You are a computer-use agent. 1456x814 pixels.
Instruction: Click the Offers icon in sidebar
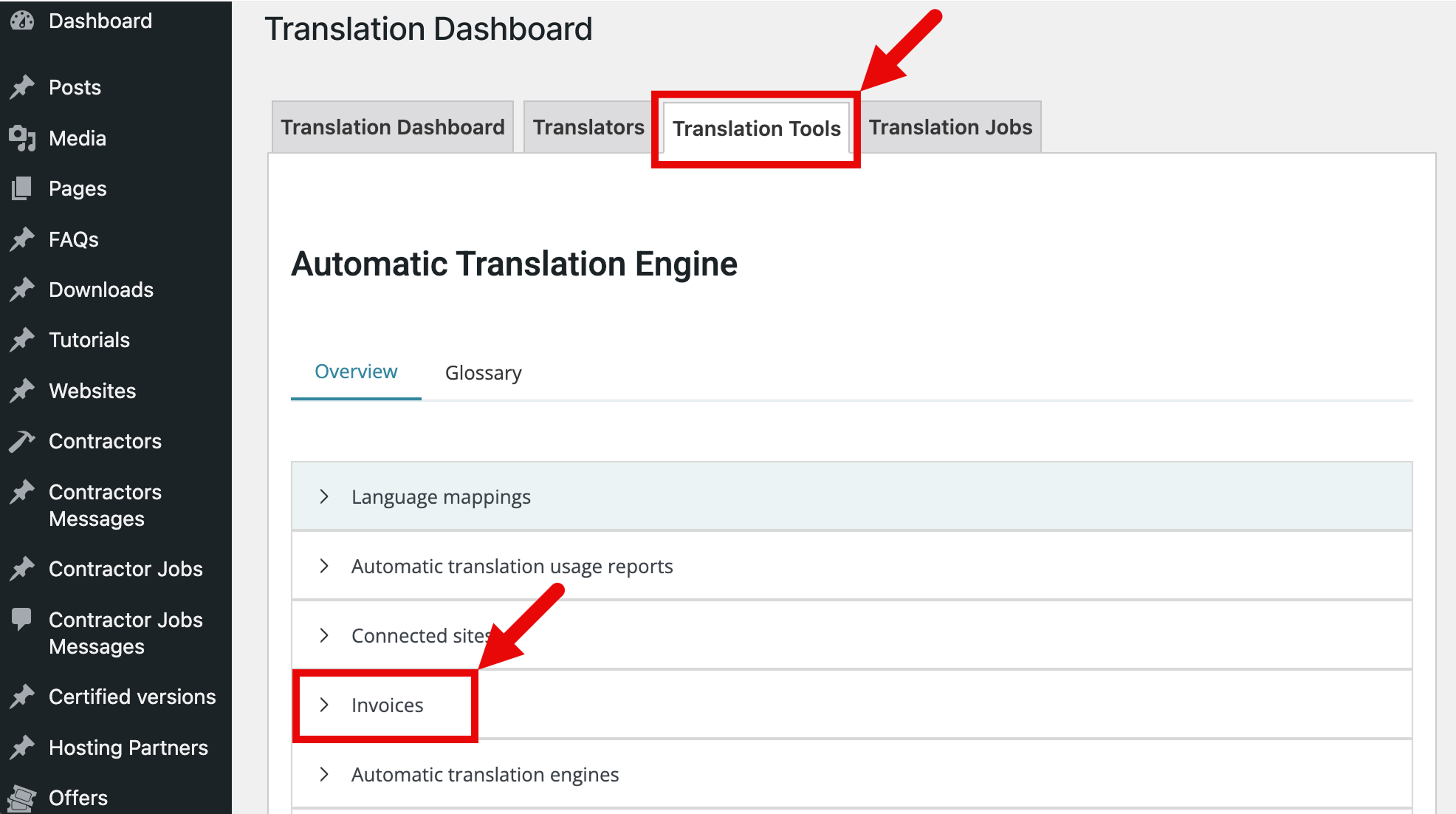click(x=22, y=798)
